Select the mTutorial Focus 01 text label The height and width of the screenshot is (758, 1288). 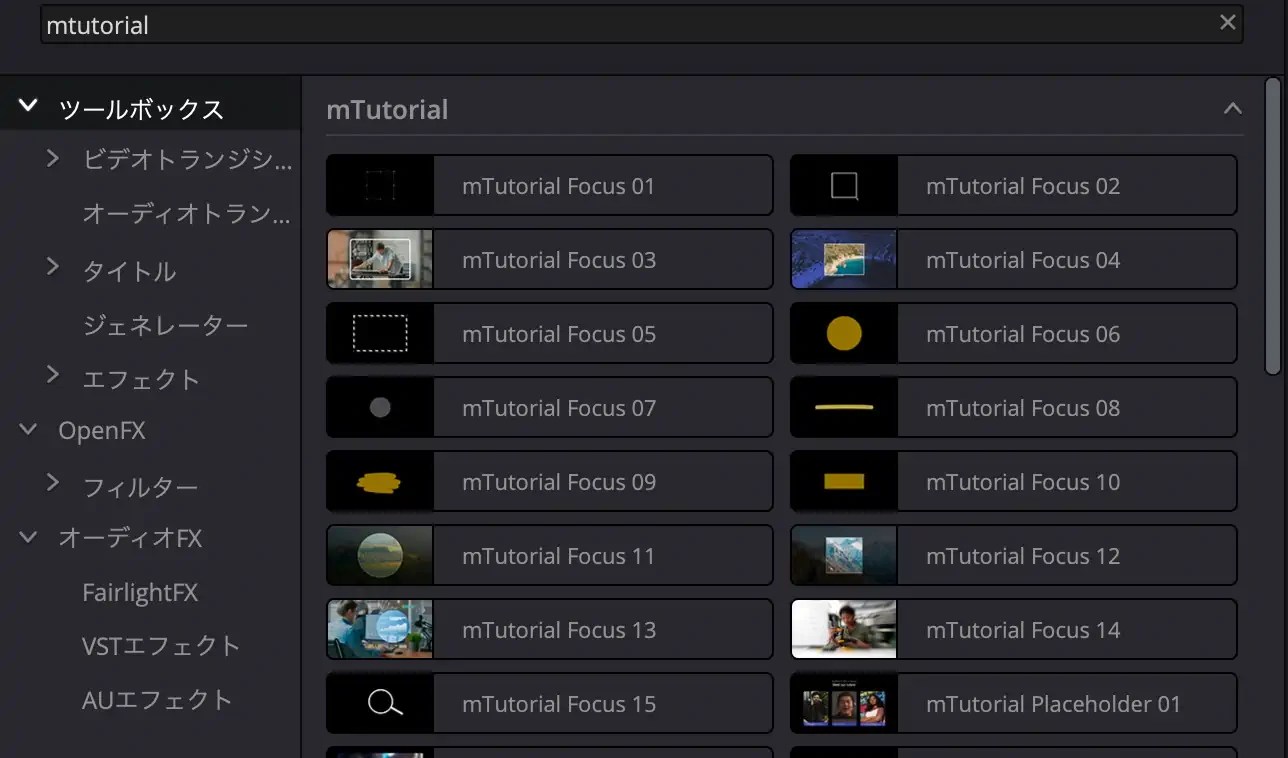pyautogui.click(x=558, y=186)
